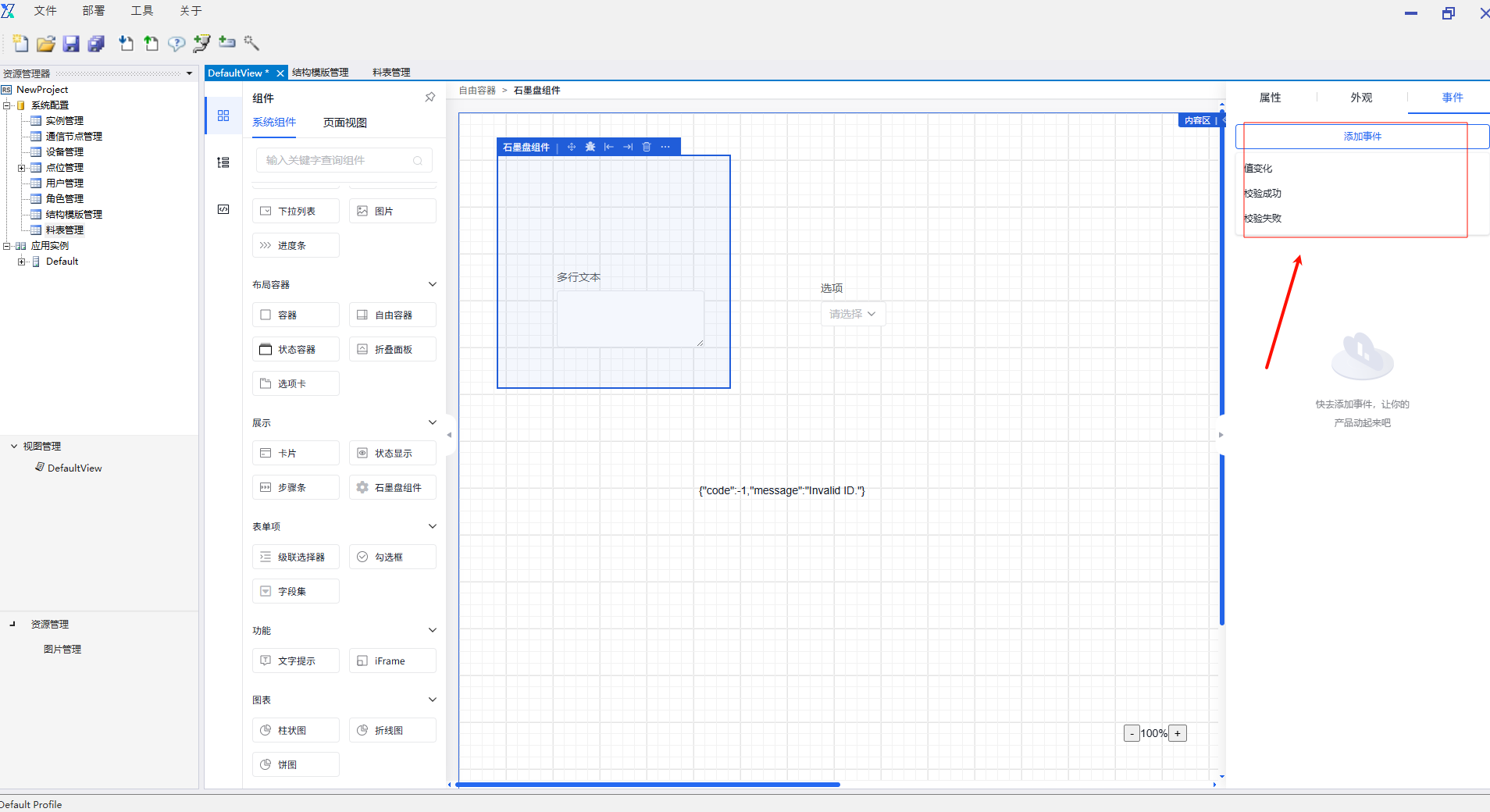This screenshot has height=812, width=1490.
Task: Expand the 点位管理 tree node
Action: coord(22,168)
